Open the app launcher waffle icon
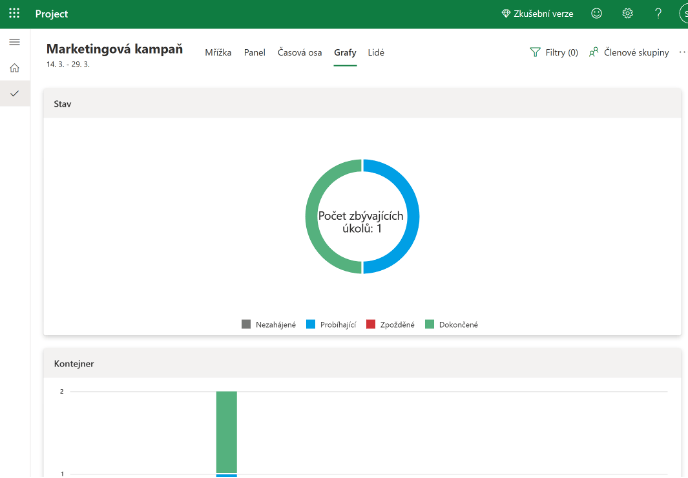 pyautogui.click(x=14, y=14)
